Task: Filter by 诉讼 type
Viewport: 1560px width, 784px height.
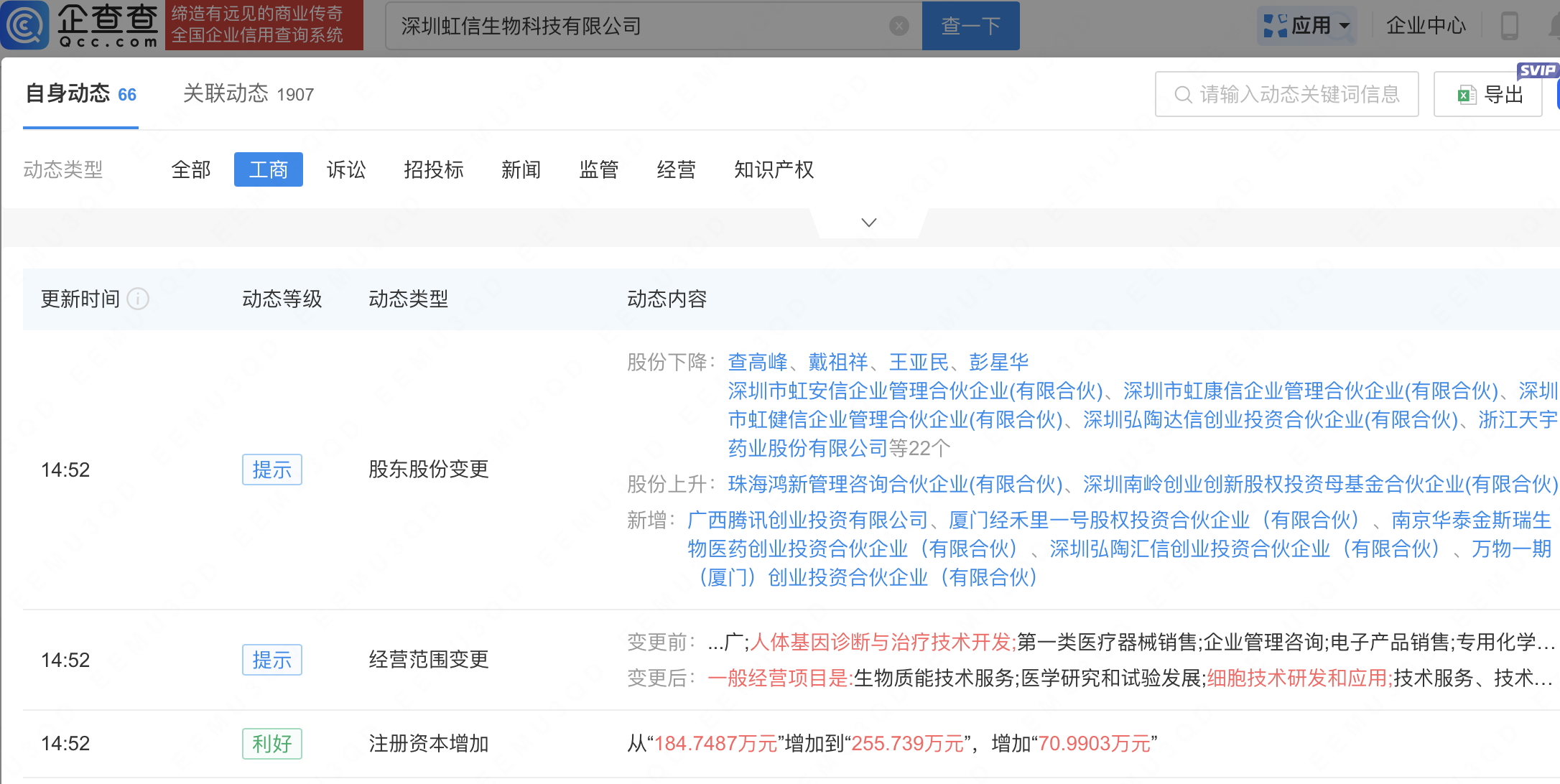Action: pyautogui.click(x=346, y=170)
